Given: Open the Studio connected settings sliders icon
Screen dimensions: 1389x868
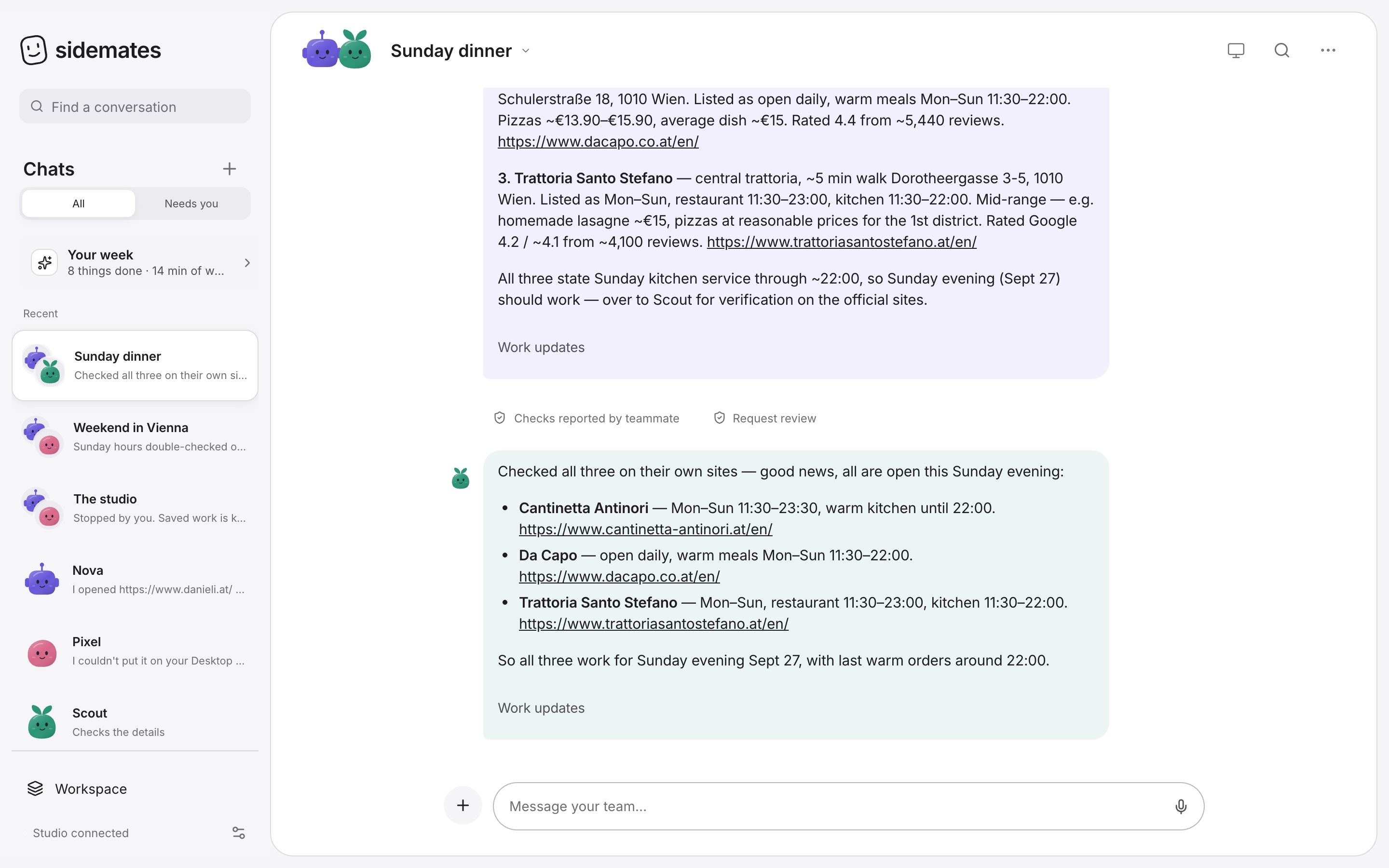Looking at the screenshot, I should click(238, 832).
